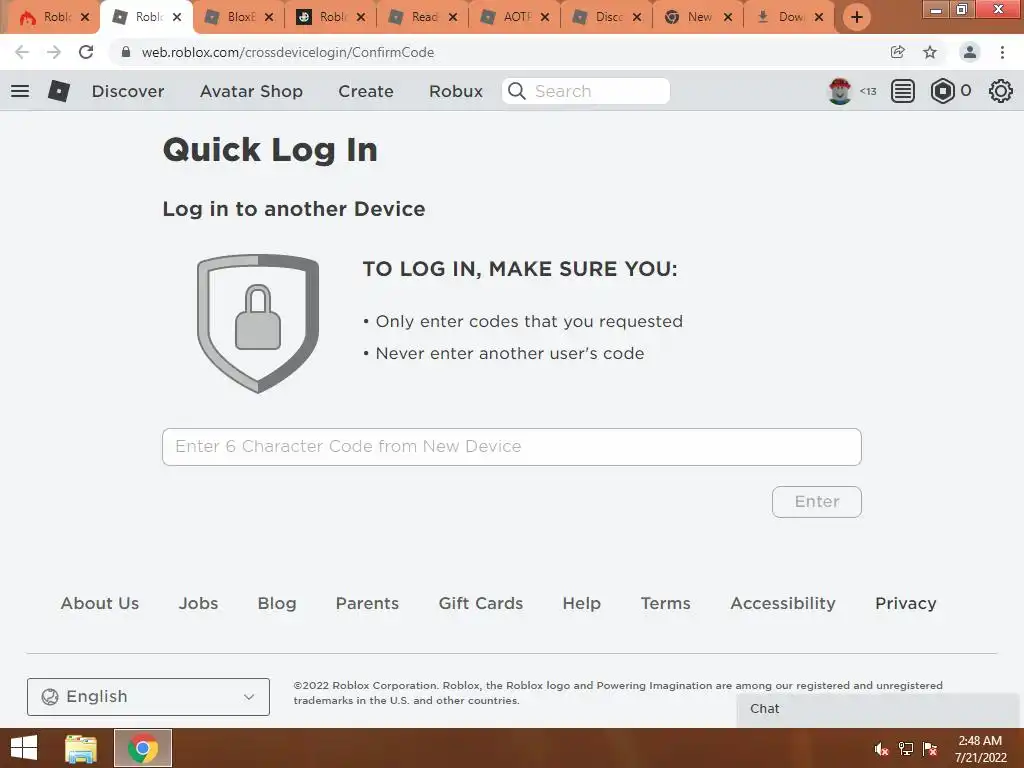Go back with browser back arrow

click(22, 52)
